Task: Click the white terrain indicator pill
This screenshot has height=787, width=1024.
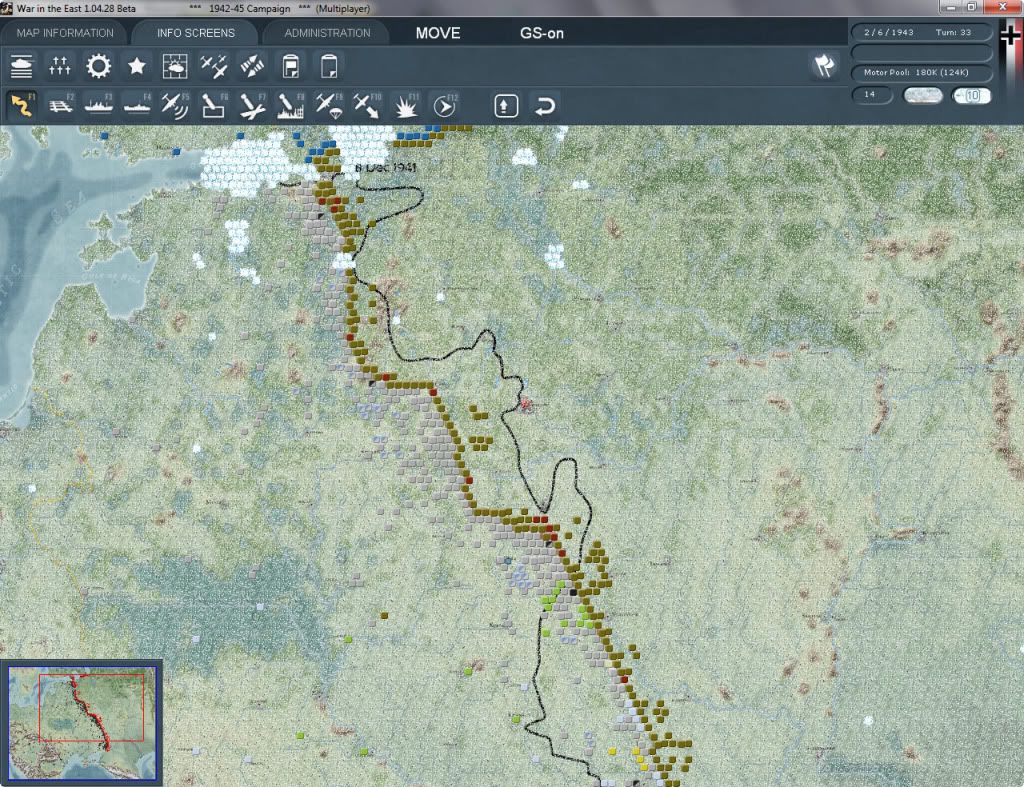Action: pyautogui.click(x=922, y=95)
